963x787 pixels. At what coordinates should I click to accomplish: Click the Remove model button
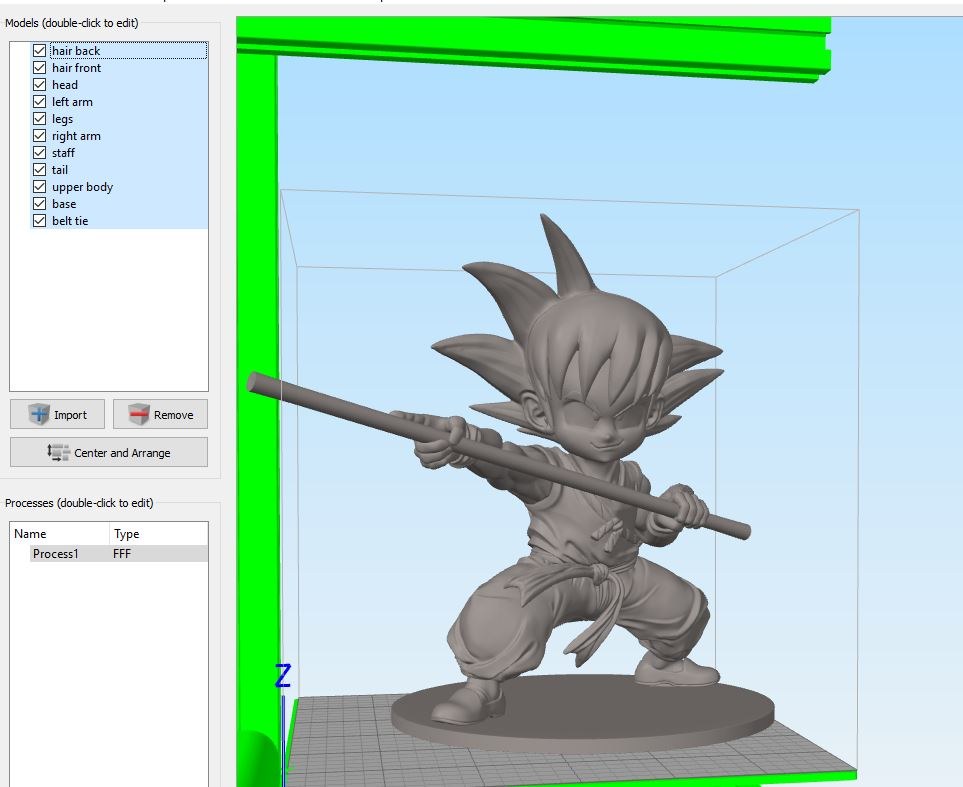coord(160,415)
